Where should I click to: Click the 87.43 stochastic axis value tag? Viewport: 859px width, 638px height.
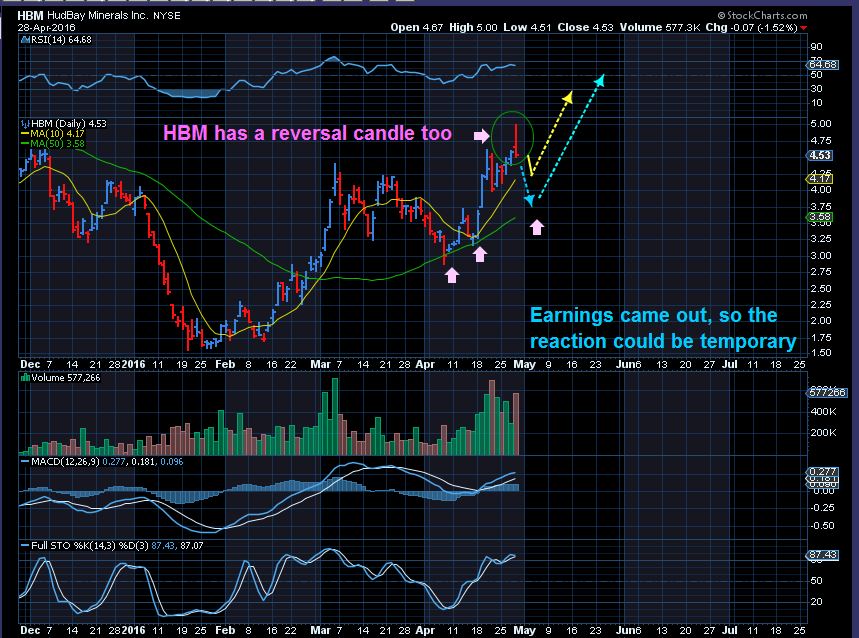pyautogui.click(x=822, y=555)
